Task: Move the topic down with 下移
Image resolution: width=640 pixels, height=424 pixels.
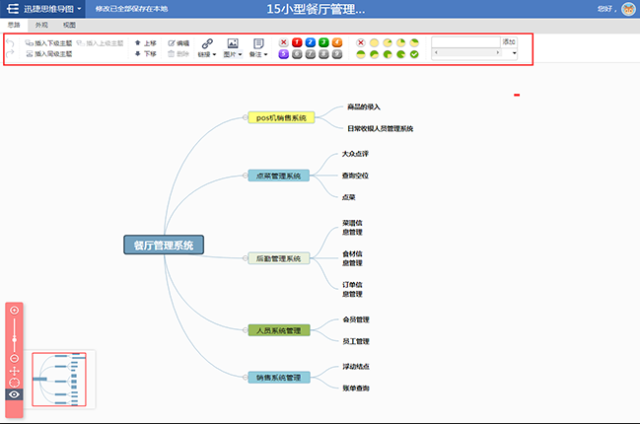Action: click(146, 53)
